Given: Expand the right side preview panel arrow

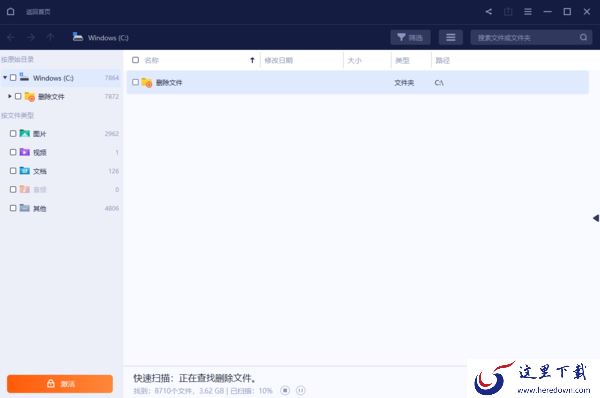Looking at the screenshot, I should click(x=596, y=218).
